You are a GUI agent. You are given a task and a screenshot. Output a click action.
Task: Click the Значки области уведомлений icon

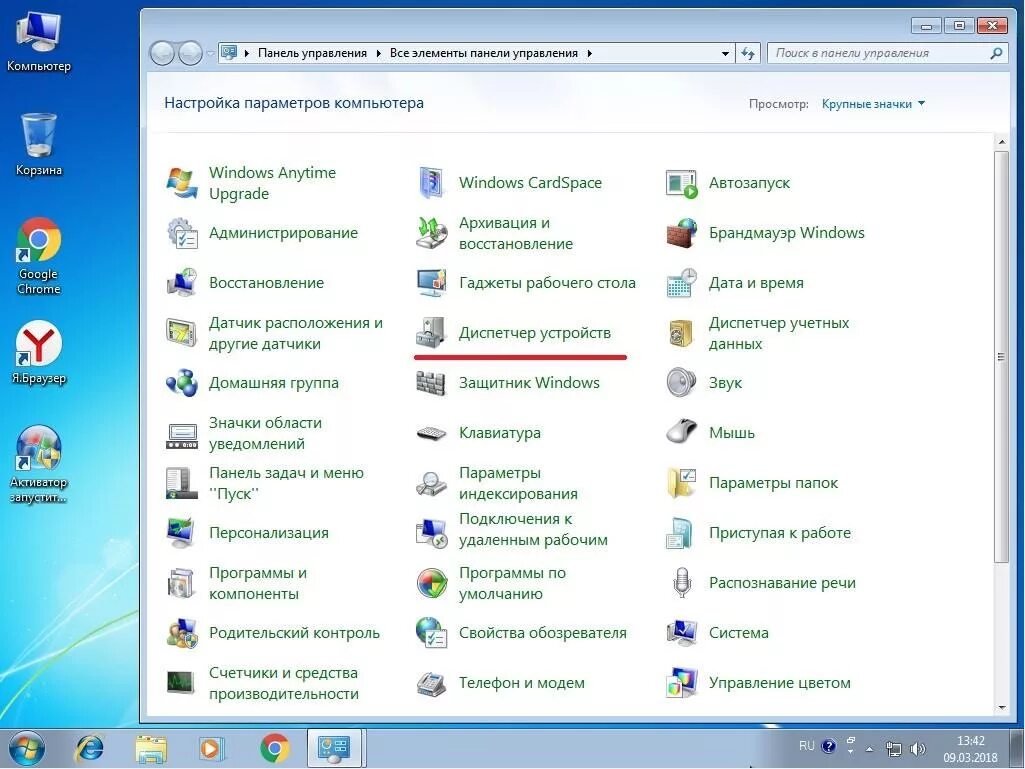click(182, 434)
